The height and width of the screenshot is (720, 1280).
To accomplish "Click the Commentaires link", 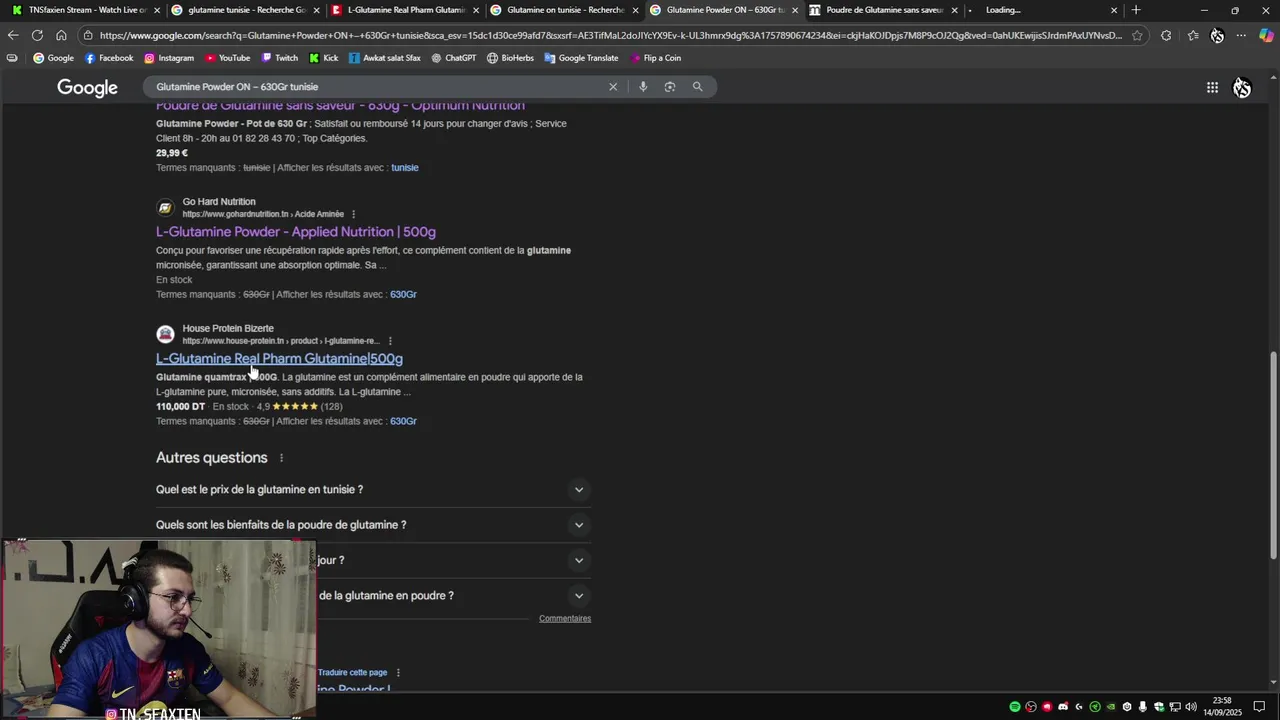I will click(x=565, y=619).
